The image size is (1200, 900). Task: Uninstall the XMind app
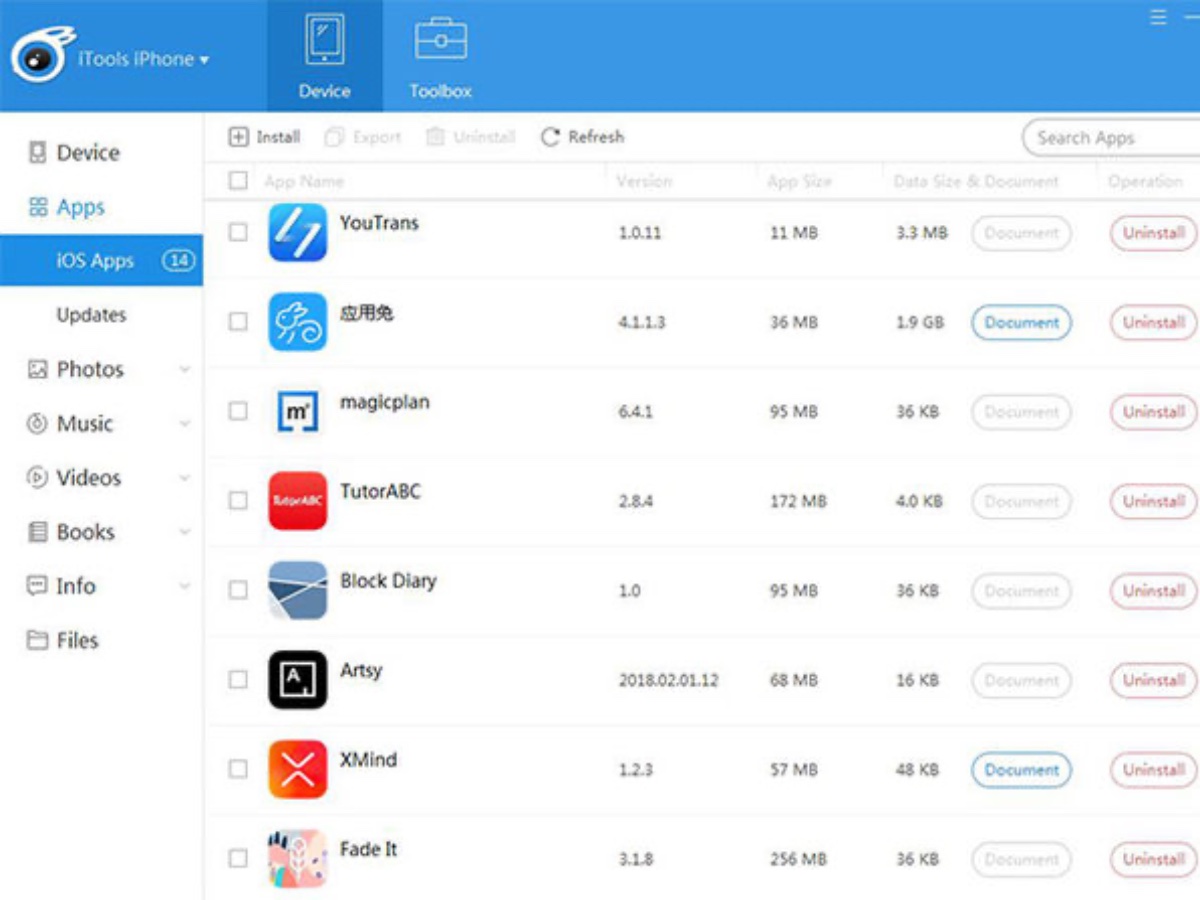pyautogui.click(x=1154, y=770)
